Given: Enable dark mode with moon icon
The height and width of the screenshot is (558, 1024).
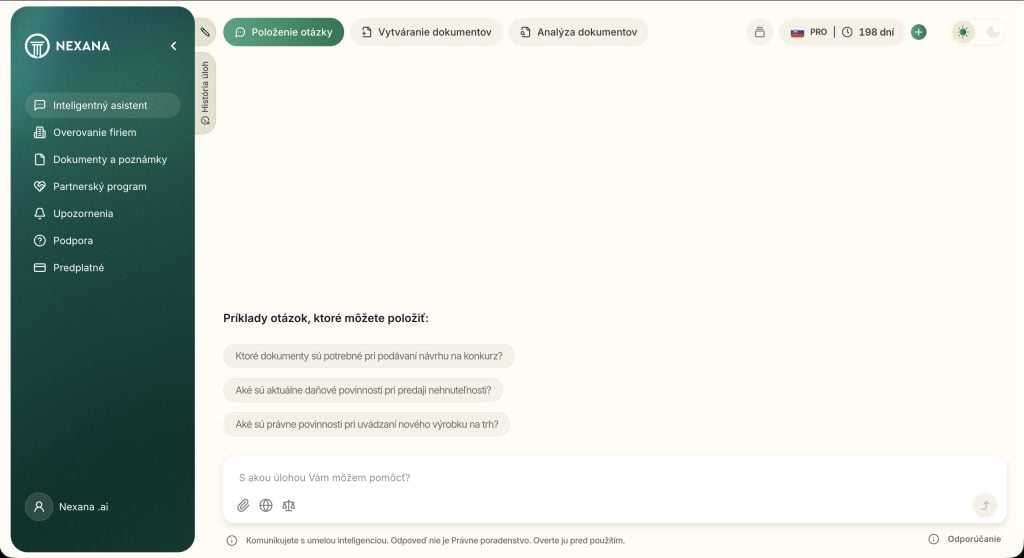Looking at the screenshot, I should pos(993,32).
